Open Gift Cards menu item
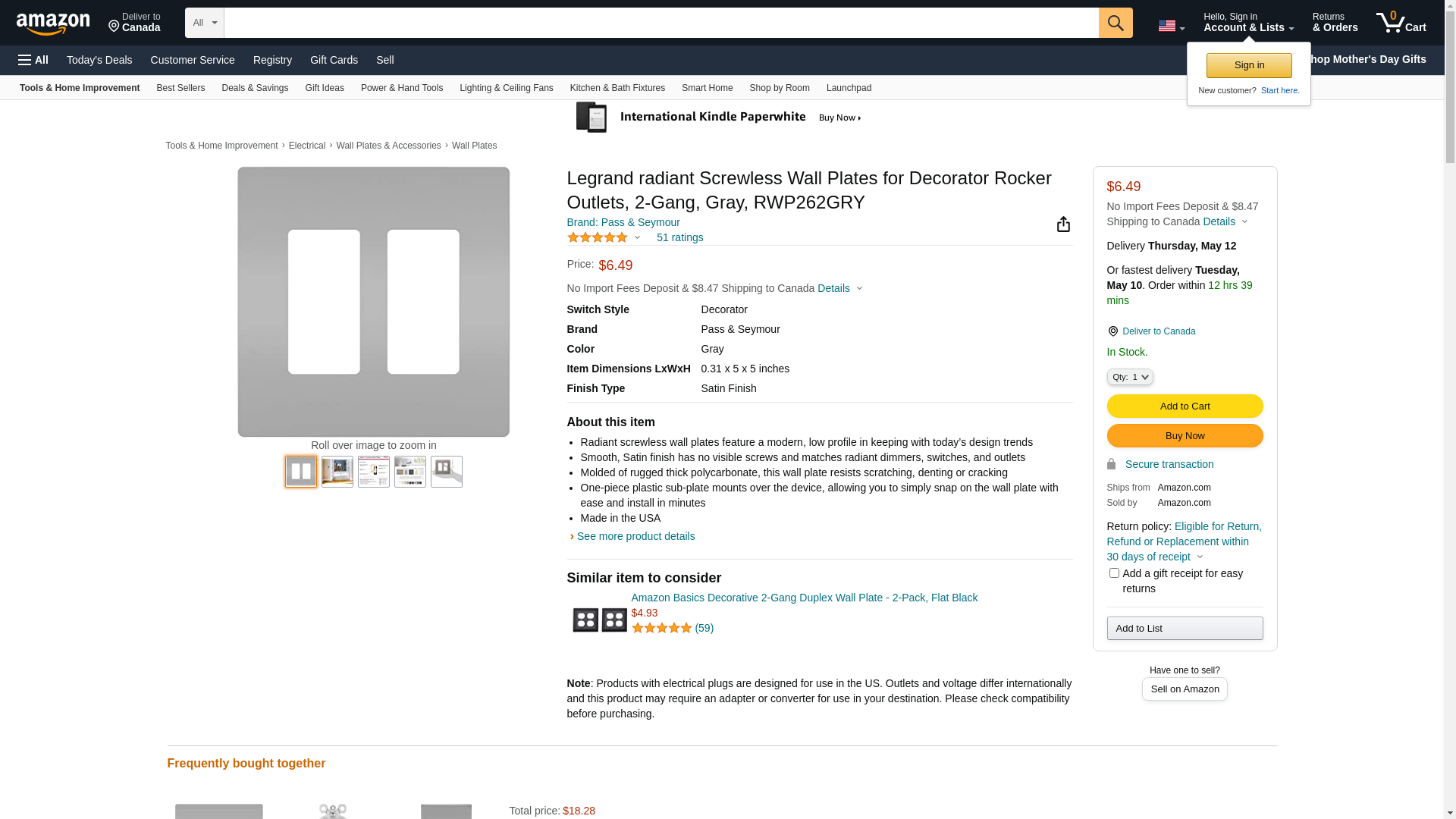The height and width of the screenshot is (819, 1456). [x=334, y=60]
